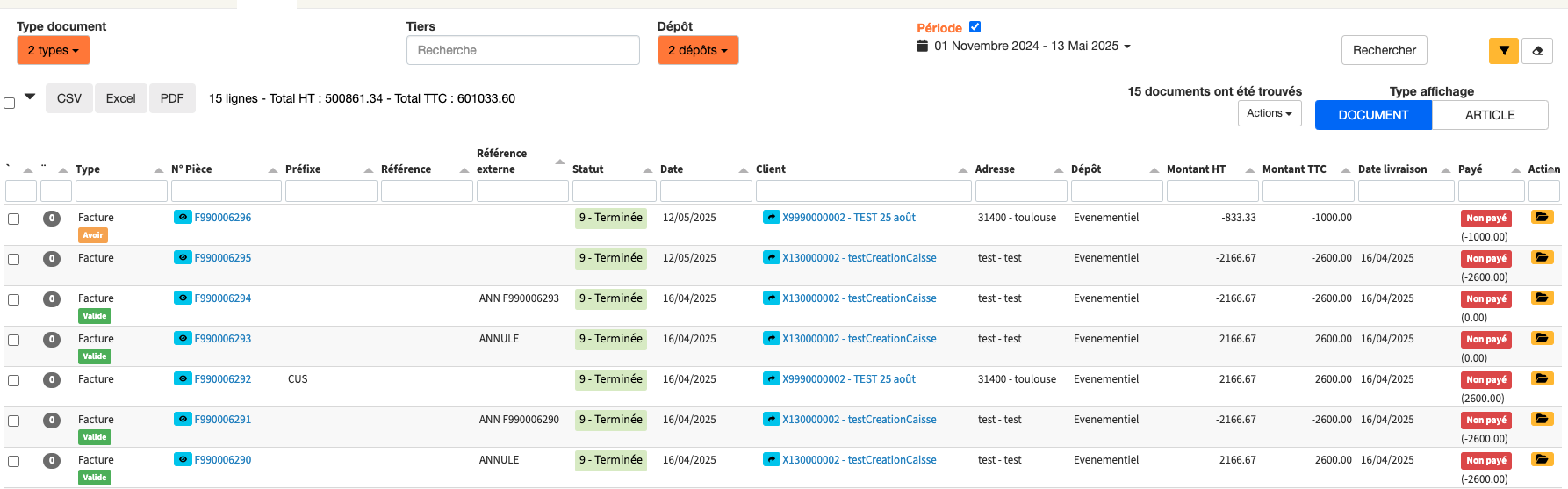This screenshot has width=1568, height=489.
Task: Click the eye icon next to F990006292
Action: tap(183, 379)
